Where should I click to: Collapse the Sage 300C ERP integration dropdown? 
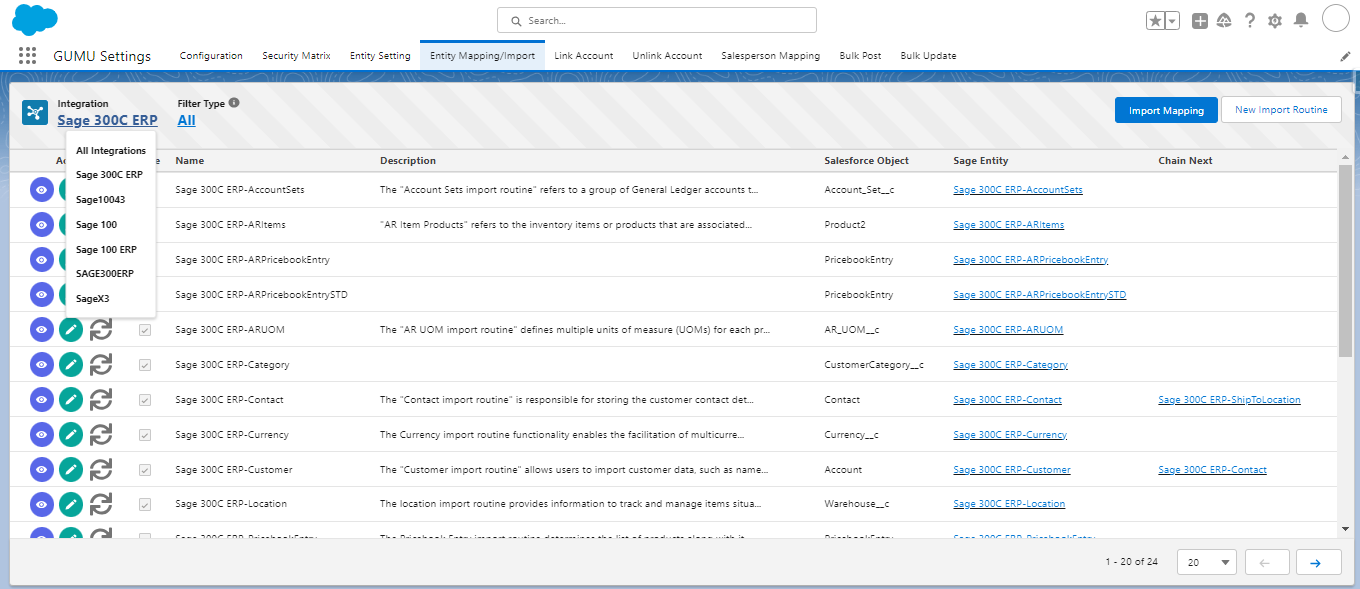[107, 120]
